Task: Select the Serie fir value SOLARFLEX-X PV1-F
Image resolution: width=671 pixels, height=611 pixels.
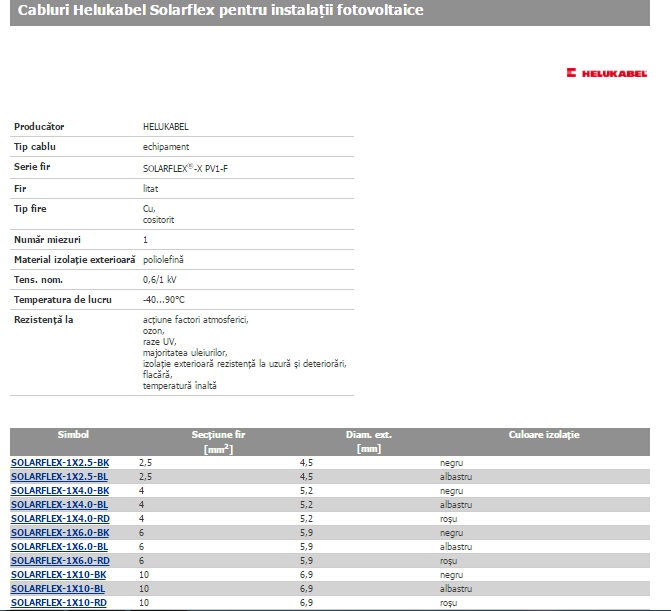Action: (185, 168)
